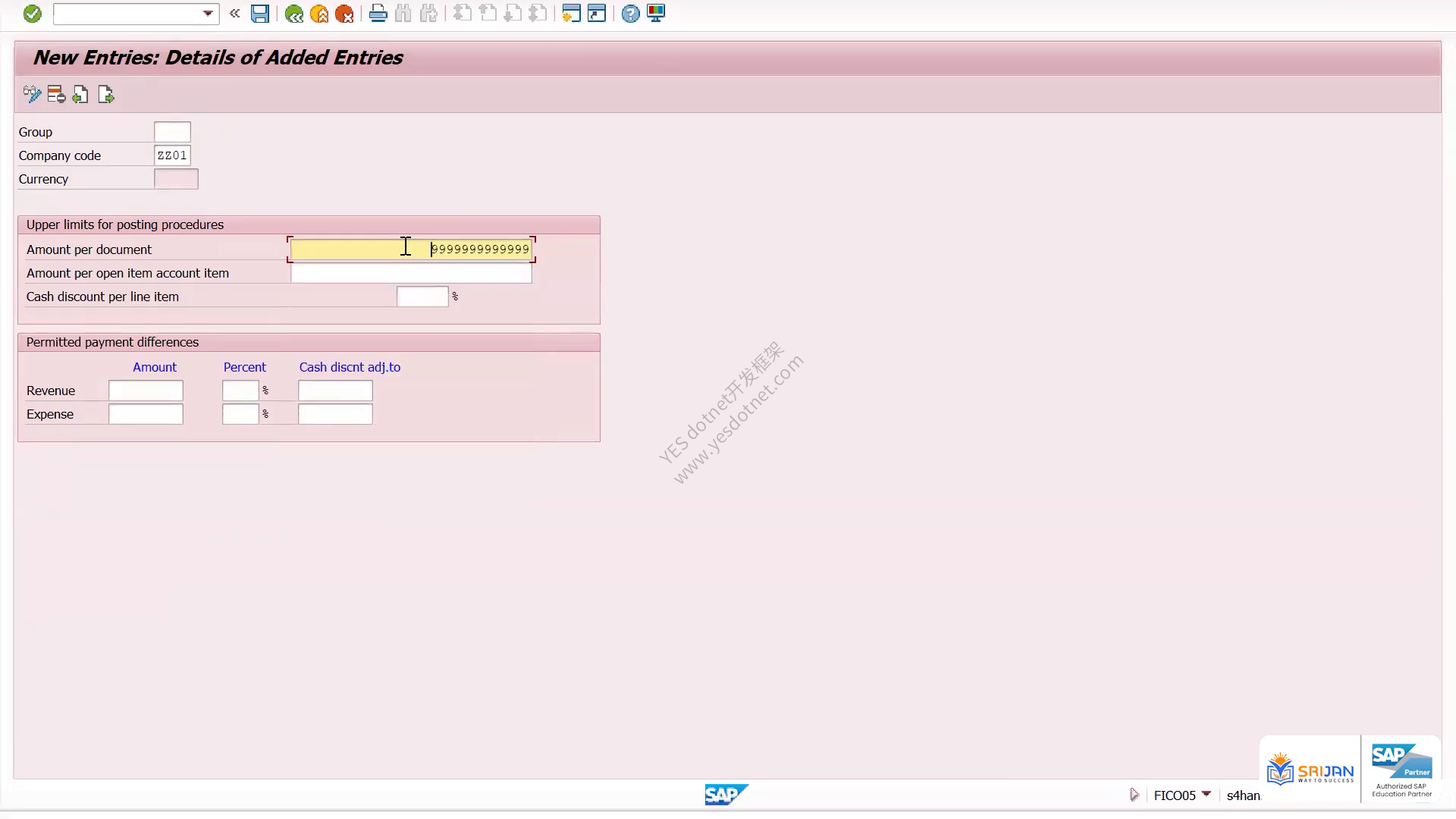The height and width of the screenshot is (819, 1456).
Task: Go to Previous Entry icon
Action: pos(80,95)
